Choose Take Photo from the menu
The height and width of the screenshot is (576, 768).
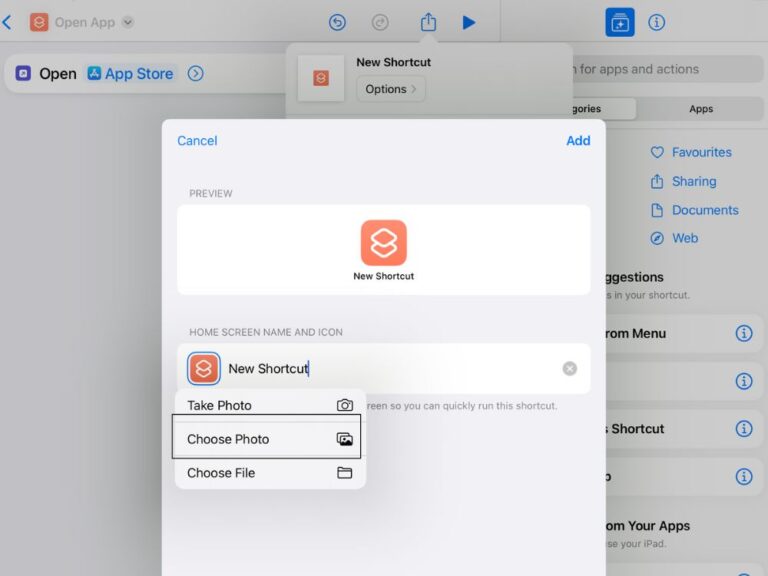270,405
